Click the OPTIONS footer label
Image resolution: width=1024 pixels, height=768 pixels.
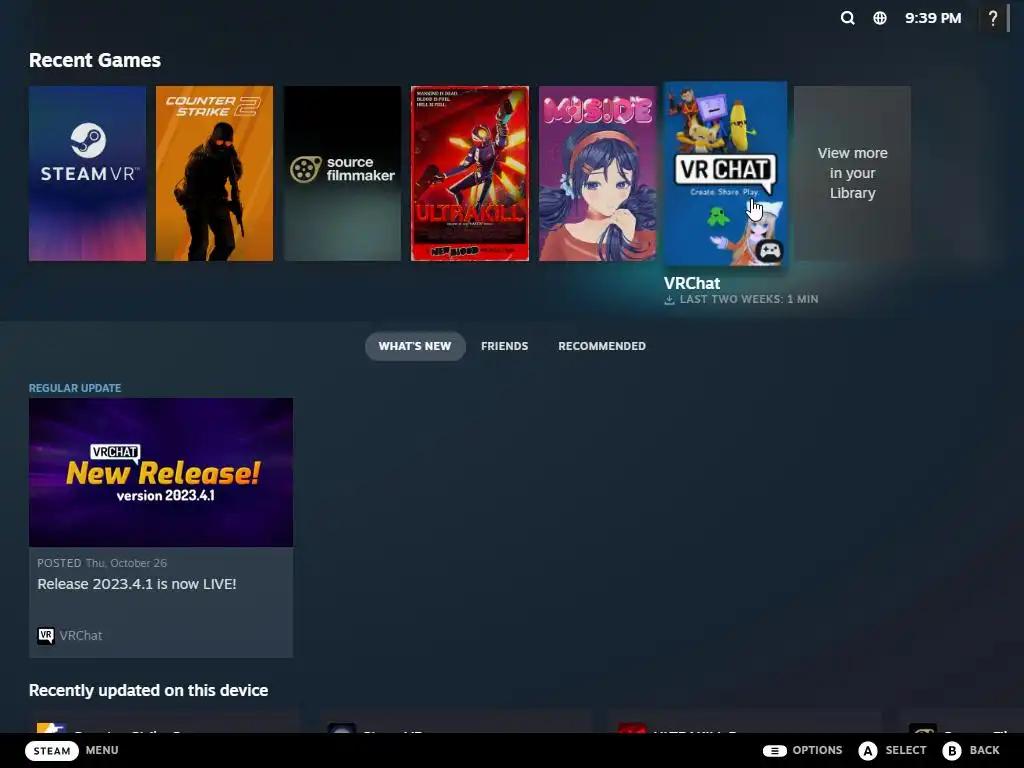817,750
